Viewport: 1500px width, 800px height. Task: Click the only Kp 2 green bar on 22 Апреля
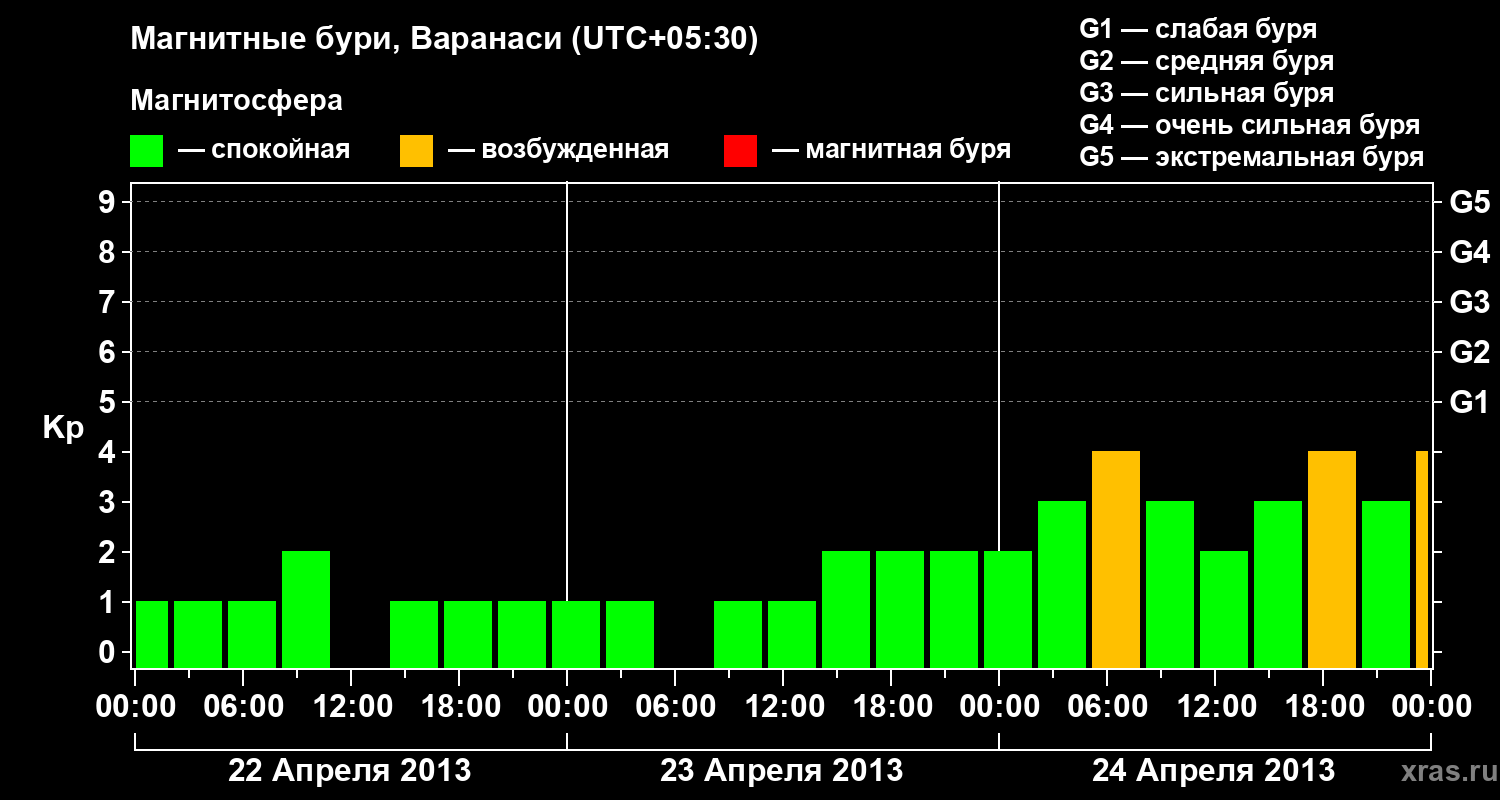[x=306, y=610]
